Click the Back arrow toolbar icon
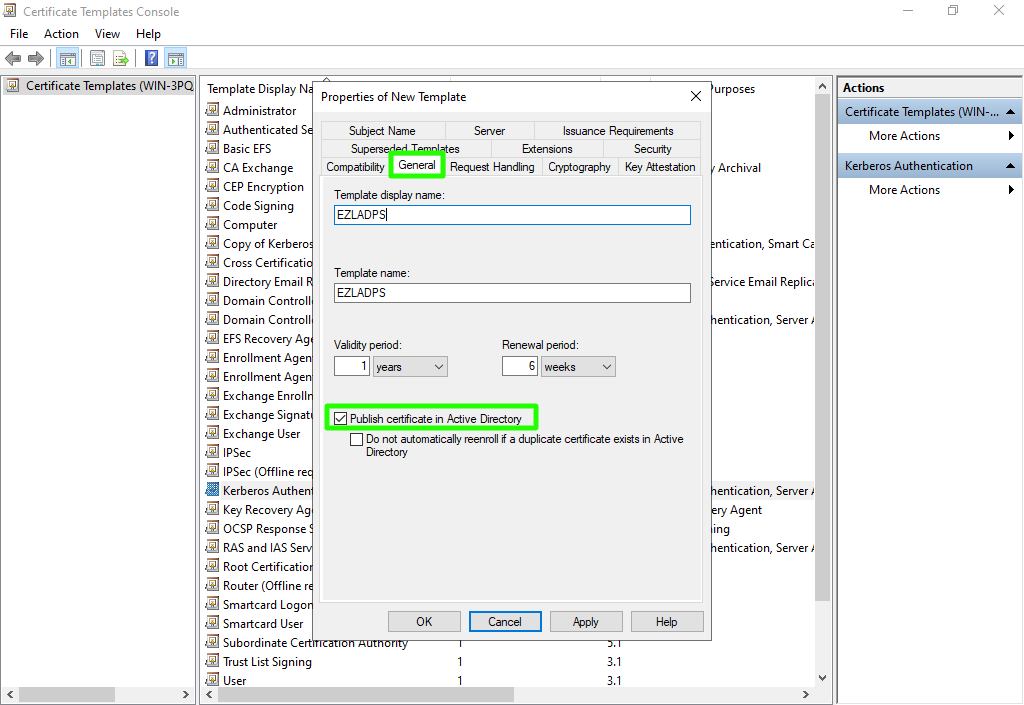The width and height of the screenshot is (1024, 705). (13, 59)
